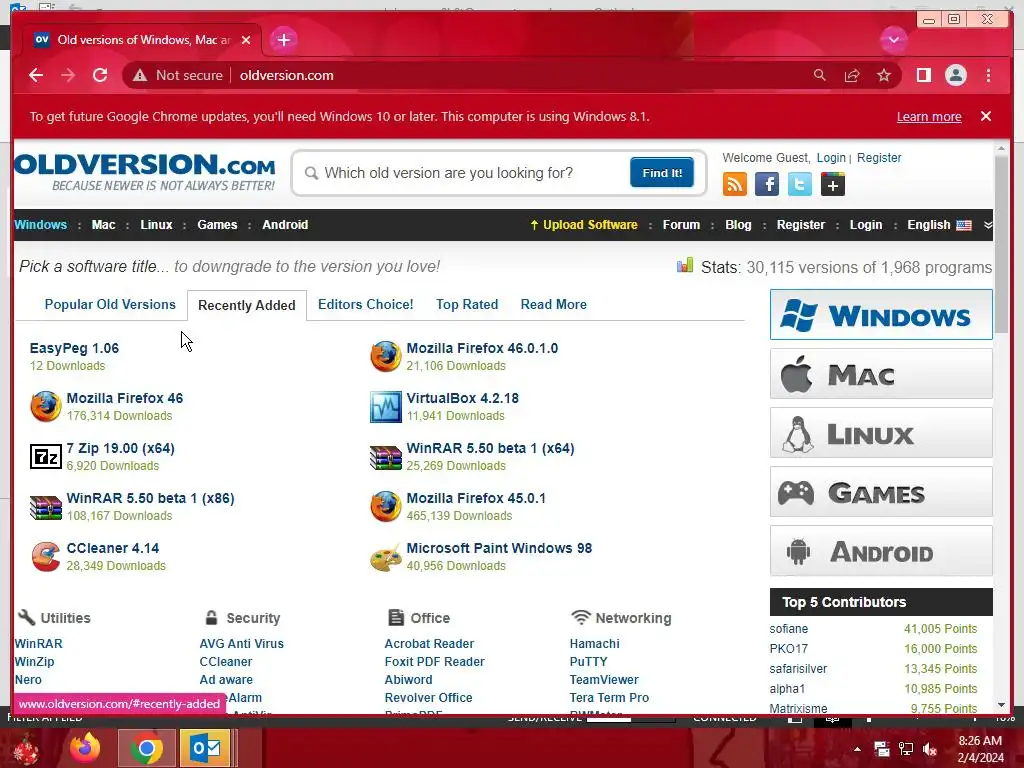Open the Acrobat Reader link under Office
Screen dimensions: 1024x768
click(429, 643)
